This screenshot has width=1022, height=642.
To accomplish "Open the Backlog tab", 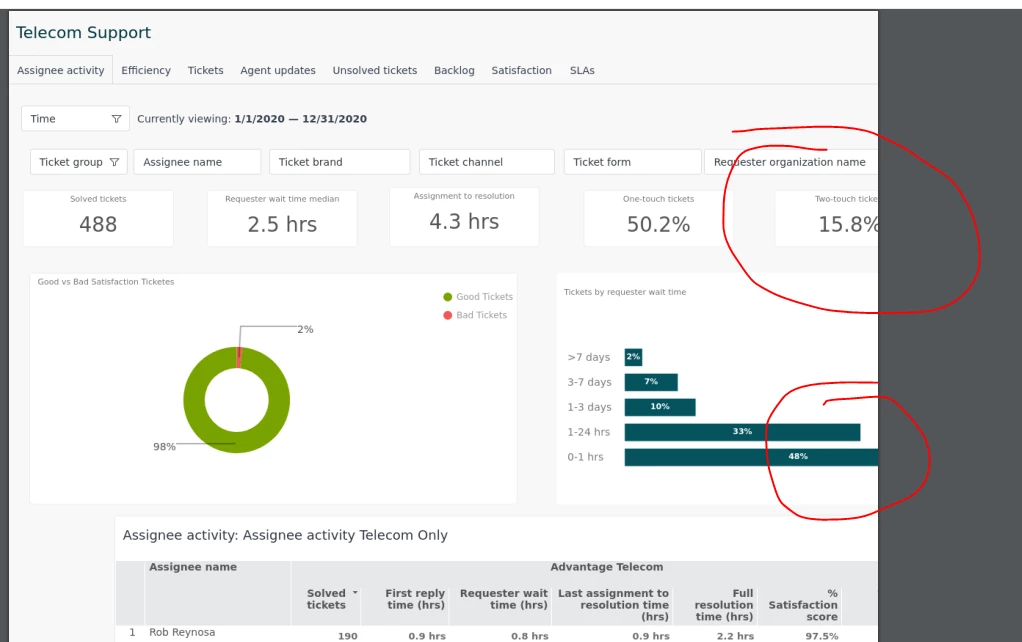I will coord(454,70).
